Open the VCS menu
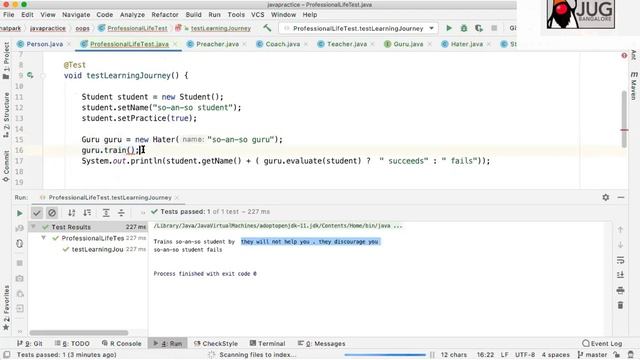The width and height of the screenshot is (640, 360). pos(258,14)
